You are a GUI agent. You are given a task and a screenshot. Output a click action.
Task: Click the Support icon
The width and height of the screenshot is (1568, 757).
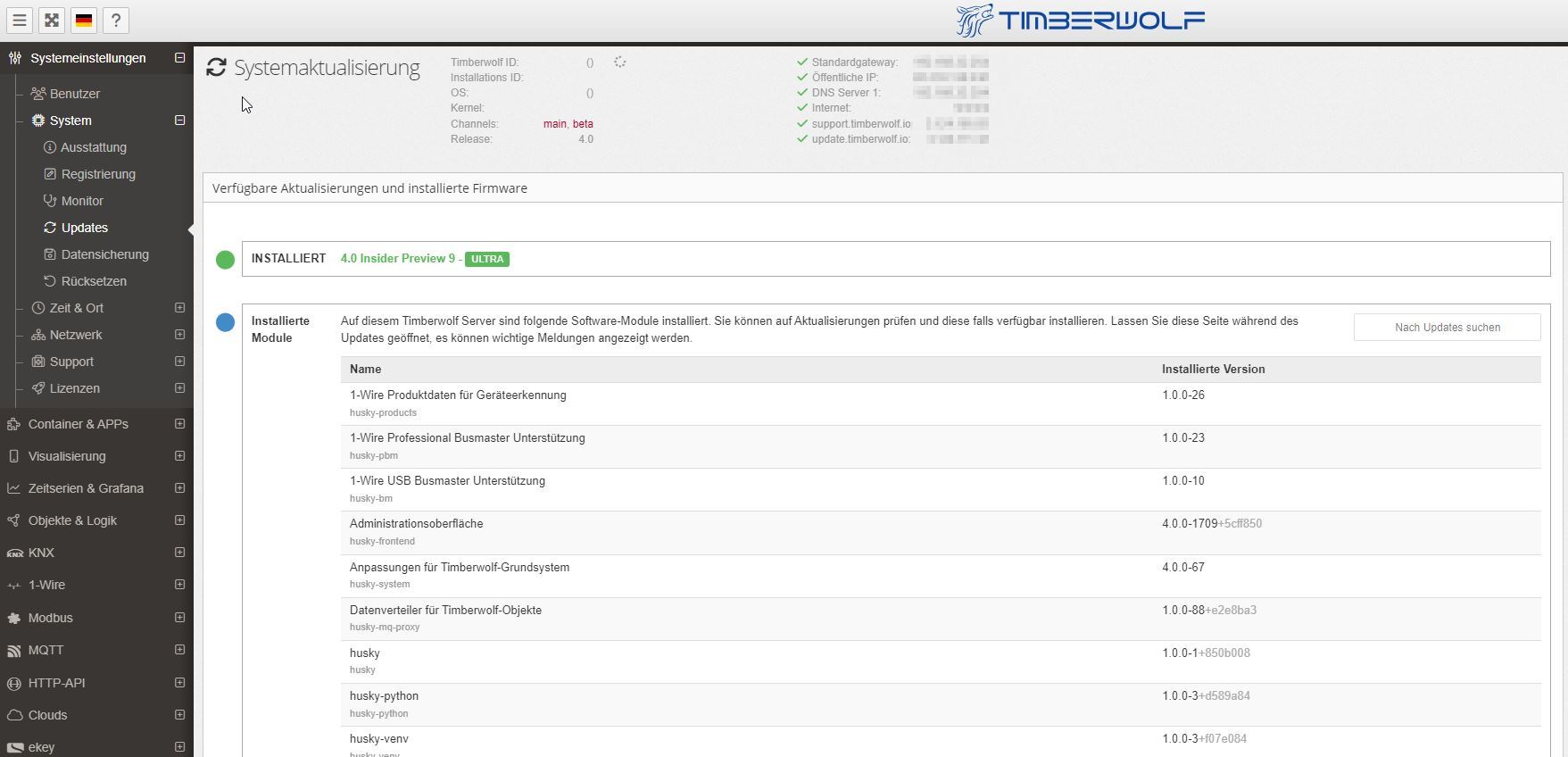[x=38, y=362]
